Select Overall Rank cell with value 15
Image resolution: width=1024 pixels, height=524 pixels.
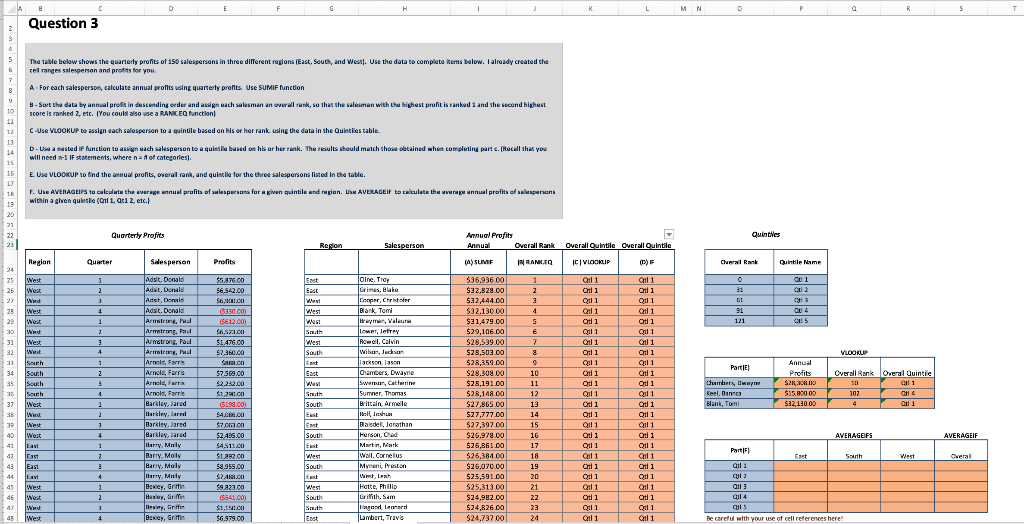tap(534, 425)
